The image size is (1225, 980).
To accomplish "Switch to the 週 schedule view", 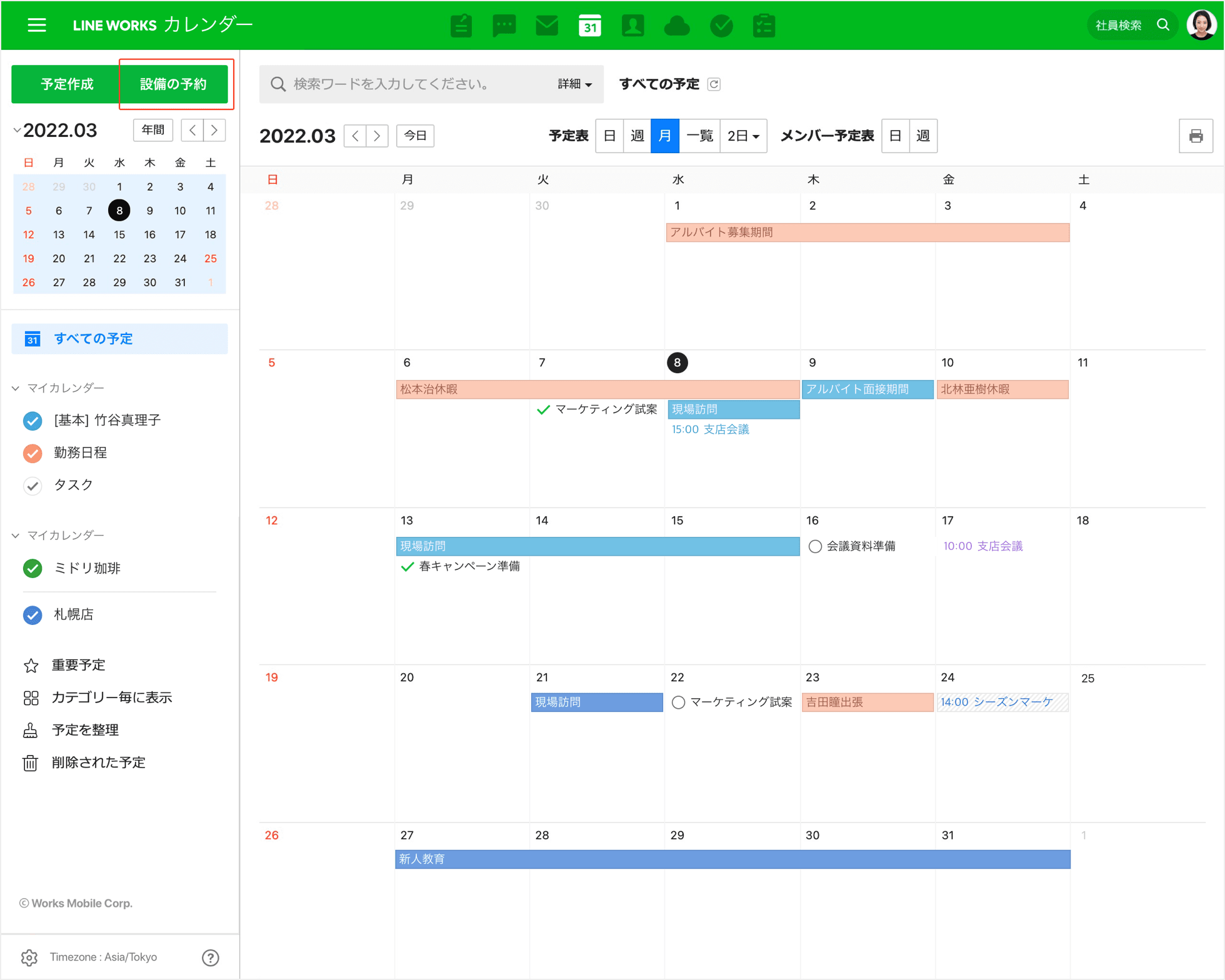I will tap(637, 136).
